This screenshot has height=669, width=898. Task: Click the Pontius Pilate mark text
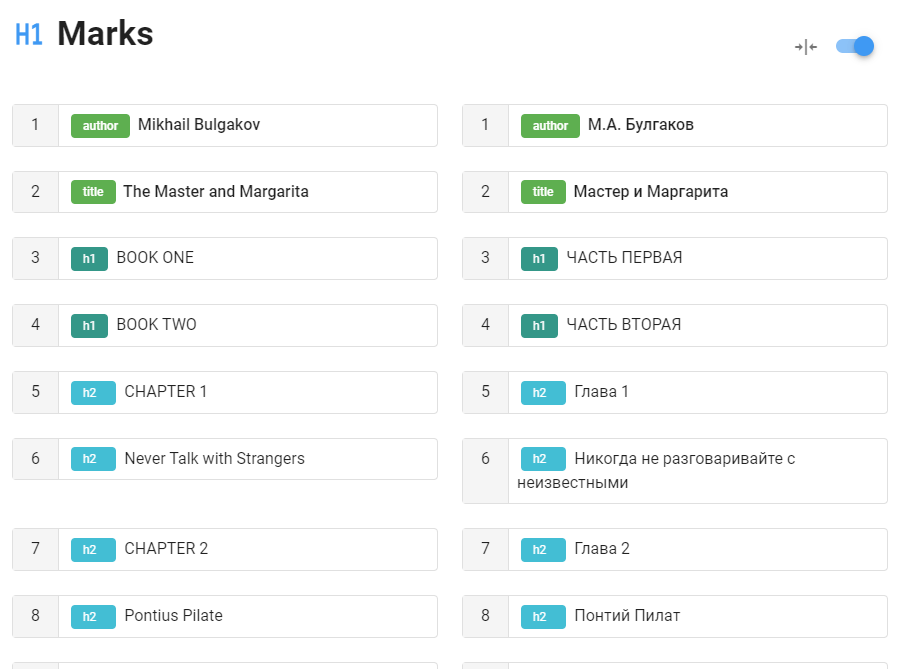coord(173,616)
